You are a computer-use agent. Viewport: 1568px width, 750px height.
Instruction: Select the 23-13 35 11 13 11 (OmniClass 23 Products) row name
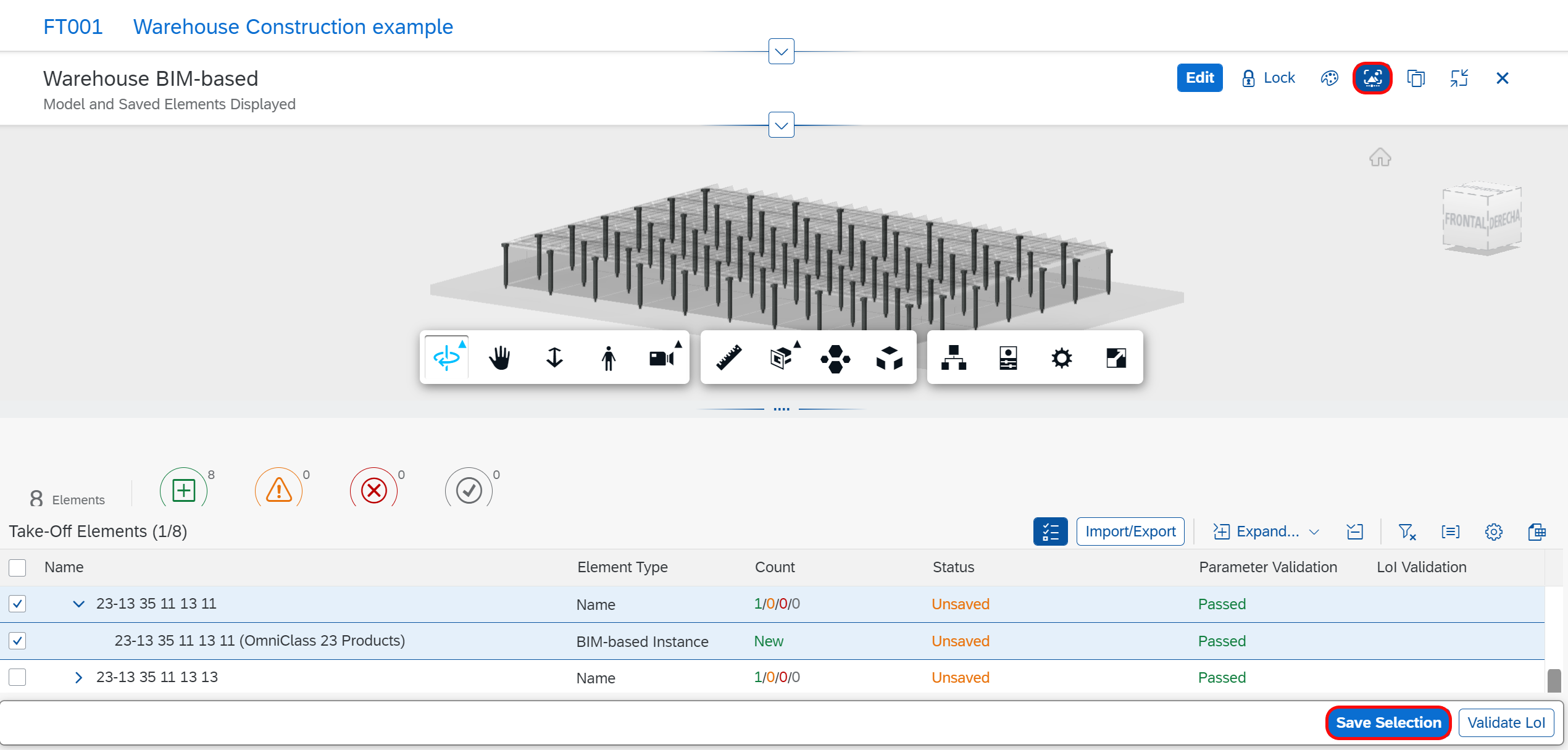click(x=260, y=641)
